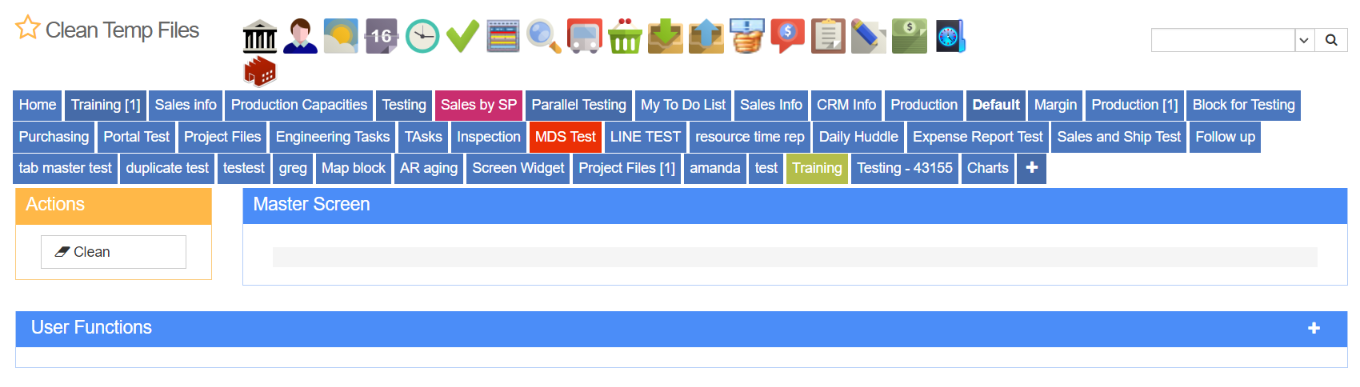Screen dimensions: 1360x387
Task: Open the MDS Test tab
Action: 565,137
